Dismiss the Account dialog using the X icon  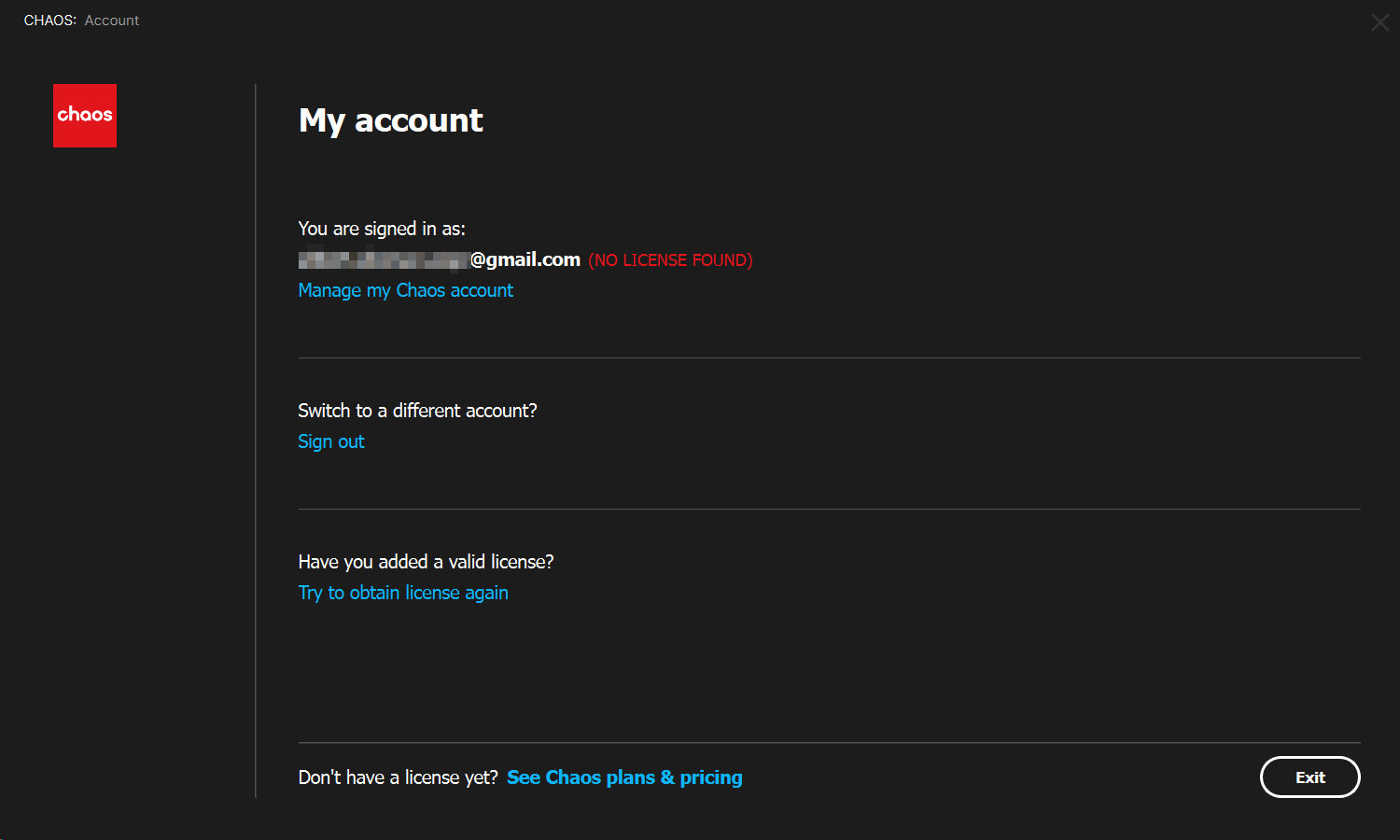[x=1379, y=22]
